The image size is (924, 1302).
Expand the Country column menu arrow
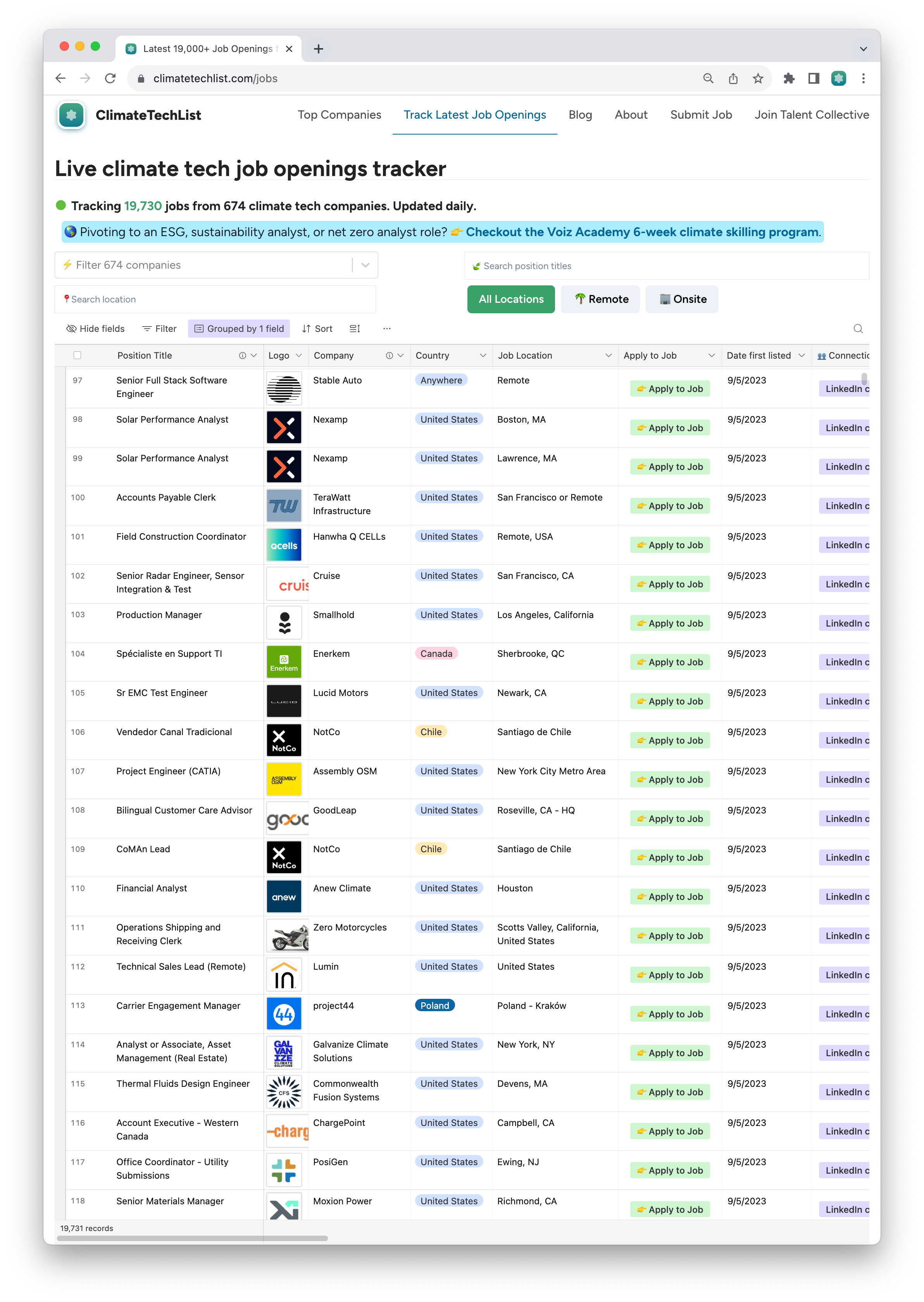483,355
